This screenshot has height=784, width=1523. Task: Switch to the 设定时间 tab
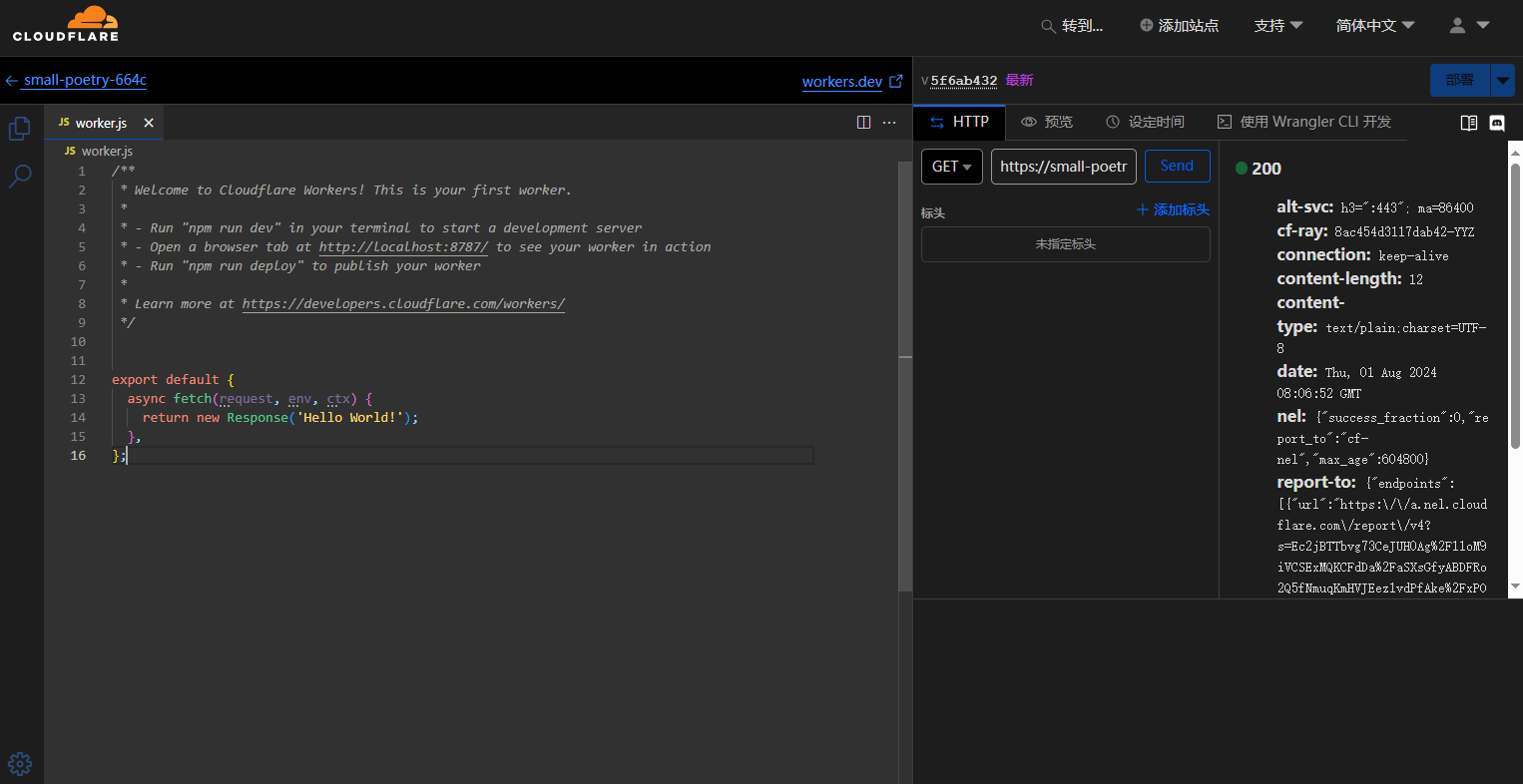[x=1146, y=122]
